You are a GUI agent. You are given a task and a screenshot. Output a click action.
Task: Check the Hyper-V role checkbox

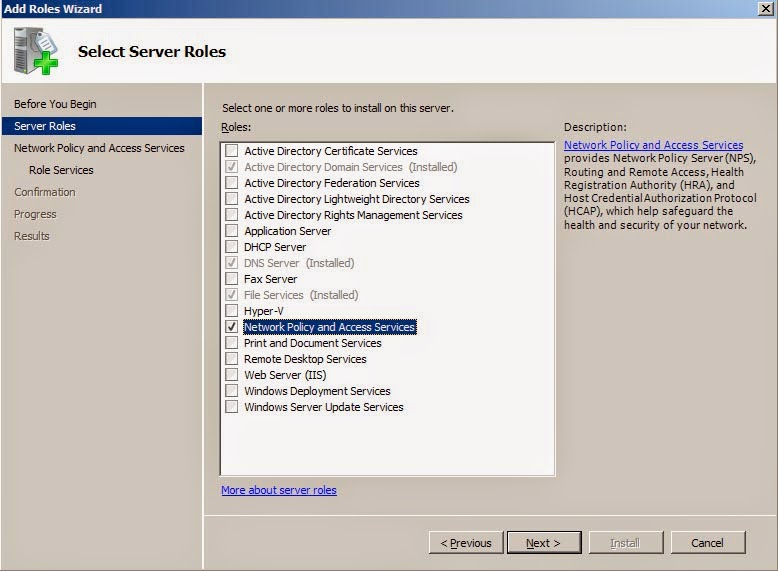(x=231, y=311)
